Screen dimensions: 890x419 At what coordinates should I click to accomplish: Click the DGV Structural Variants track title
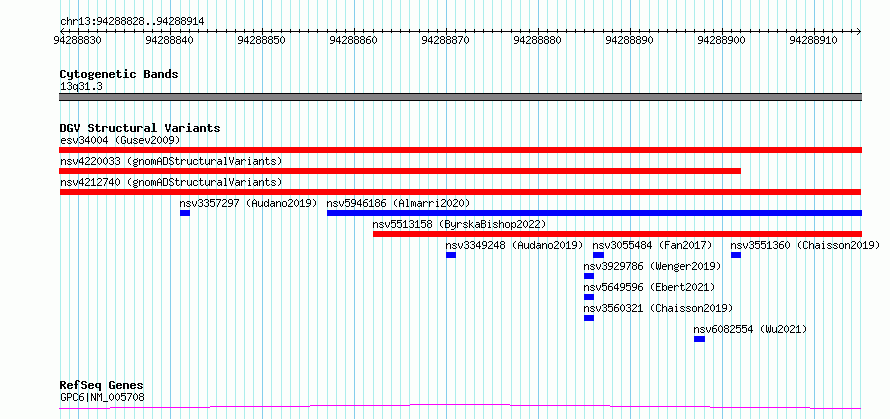coord(140,128)
